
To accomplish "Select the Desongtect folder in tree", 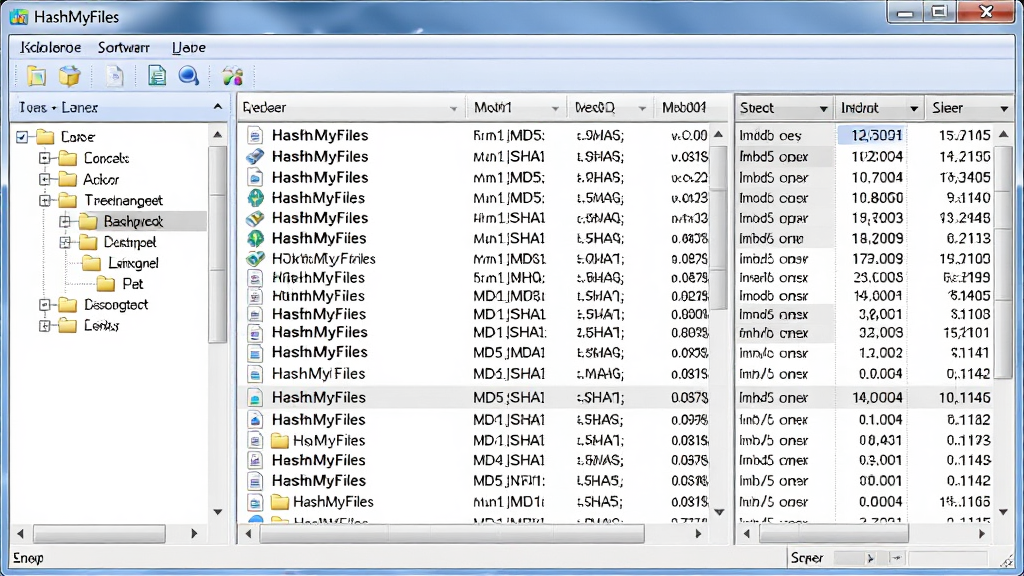I will [116, 305].
